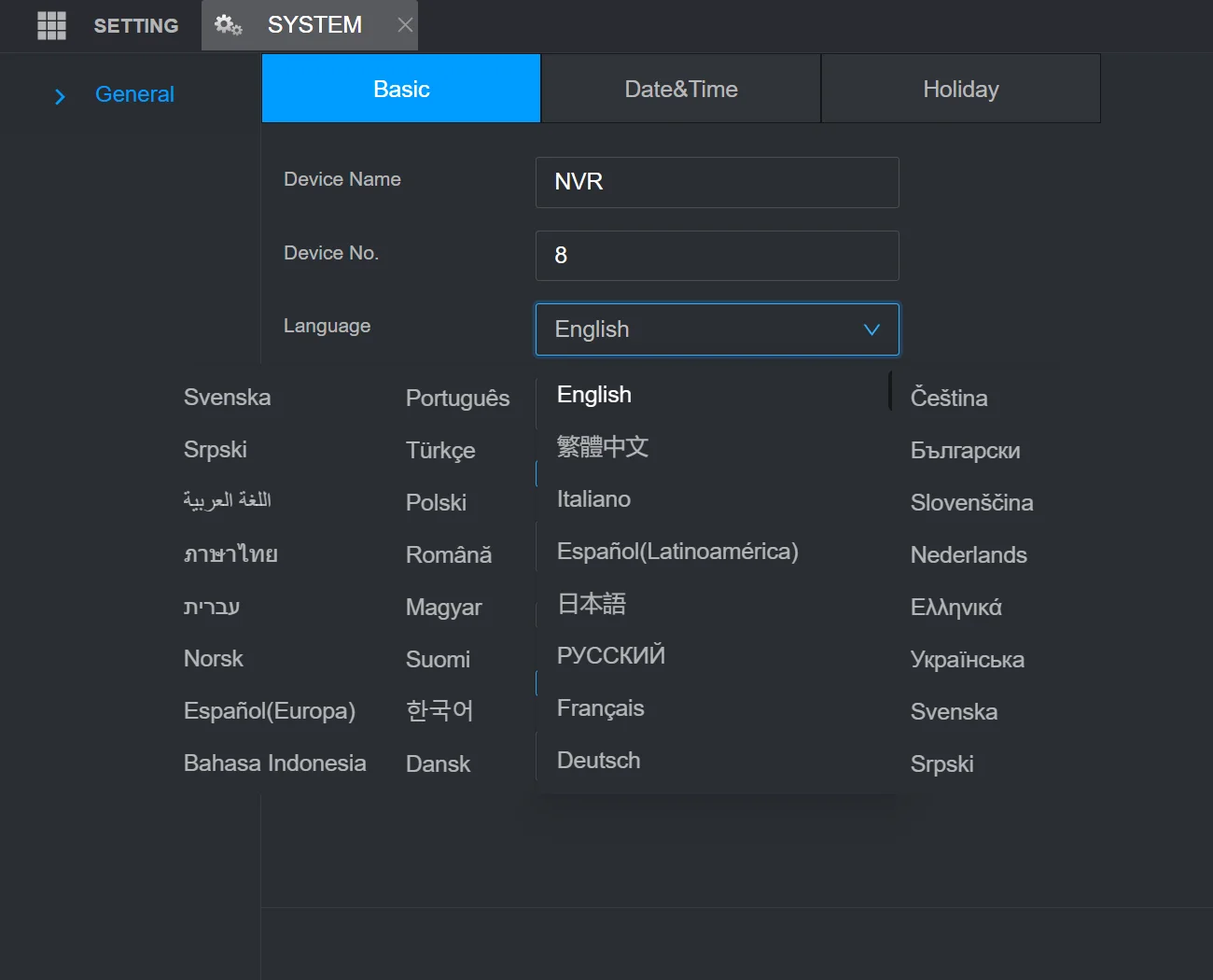This screenshot has height=980, width=1213.
Task: Click the Device No. input field
Action: tap(717, 255)
